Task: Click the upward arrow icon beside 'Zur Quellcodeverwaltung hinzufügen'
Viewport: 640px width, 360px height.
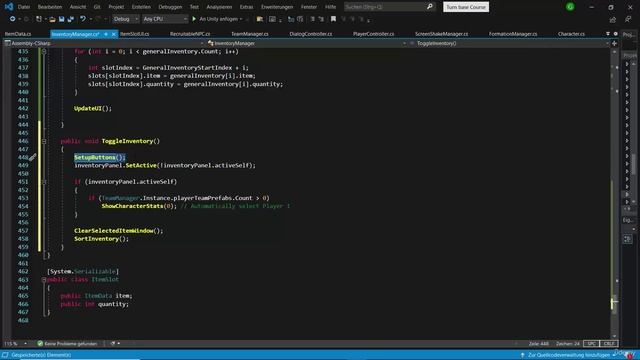Action: tap(522, 355)
